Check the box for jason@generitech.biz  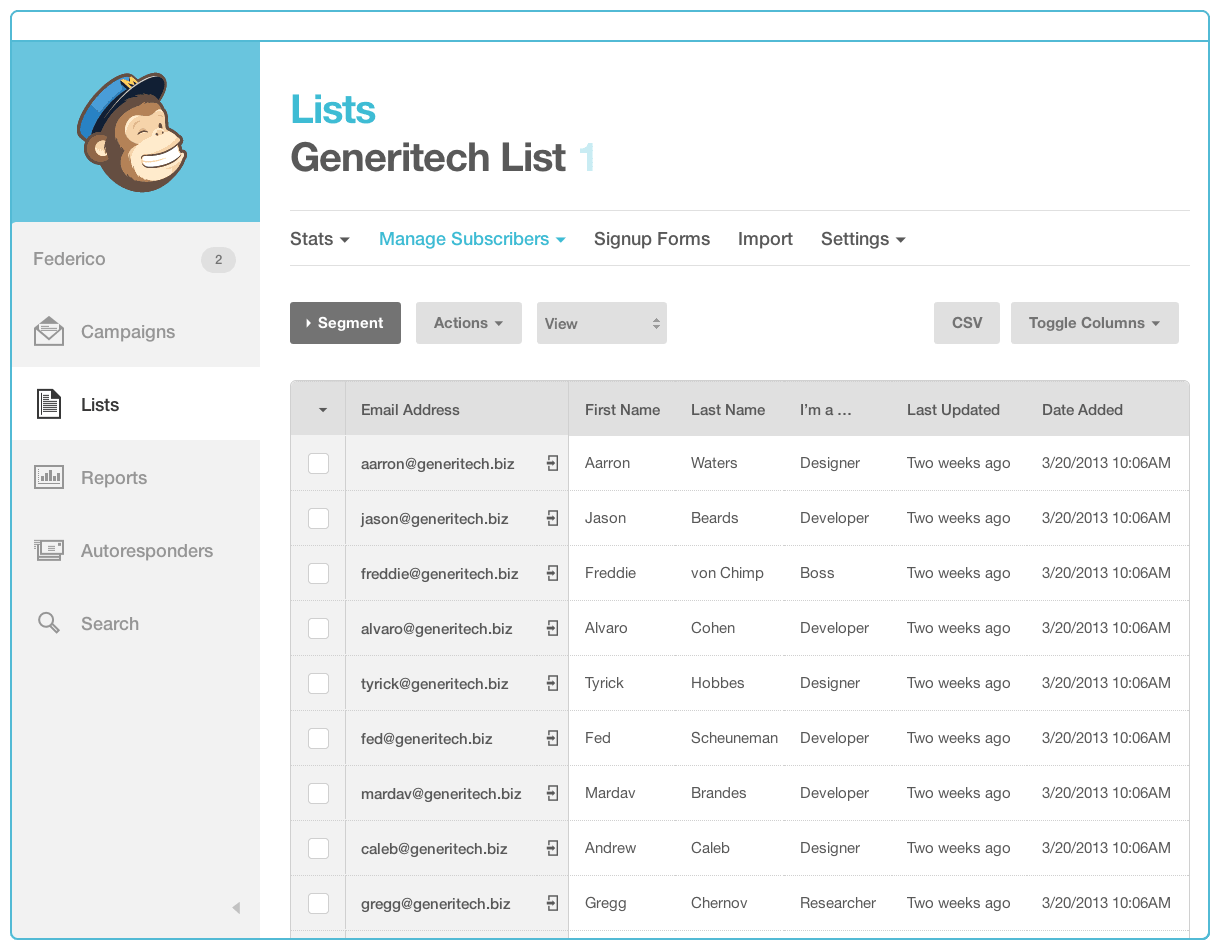click(x=318, y=518)
